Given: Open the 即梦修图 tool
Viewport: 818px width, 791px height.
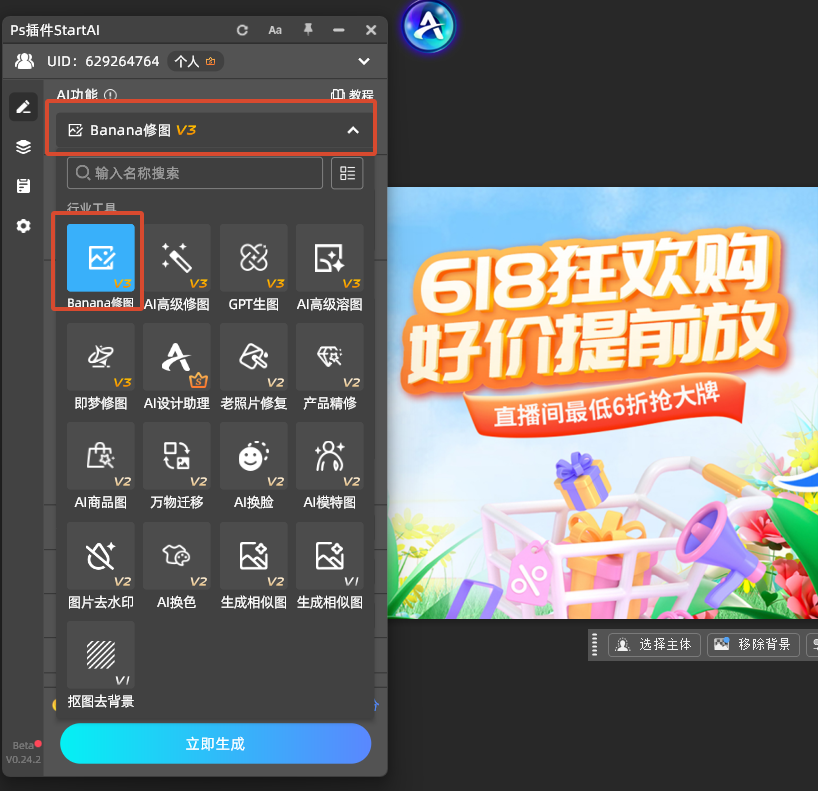Looking at the screenshot, I should click(101, 357).
